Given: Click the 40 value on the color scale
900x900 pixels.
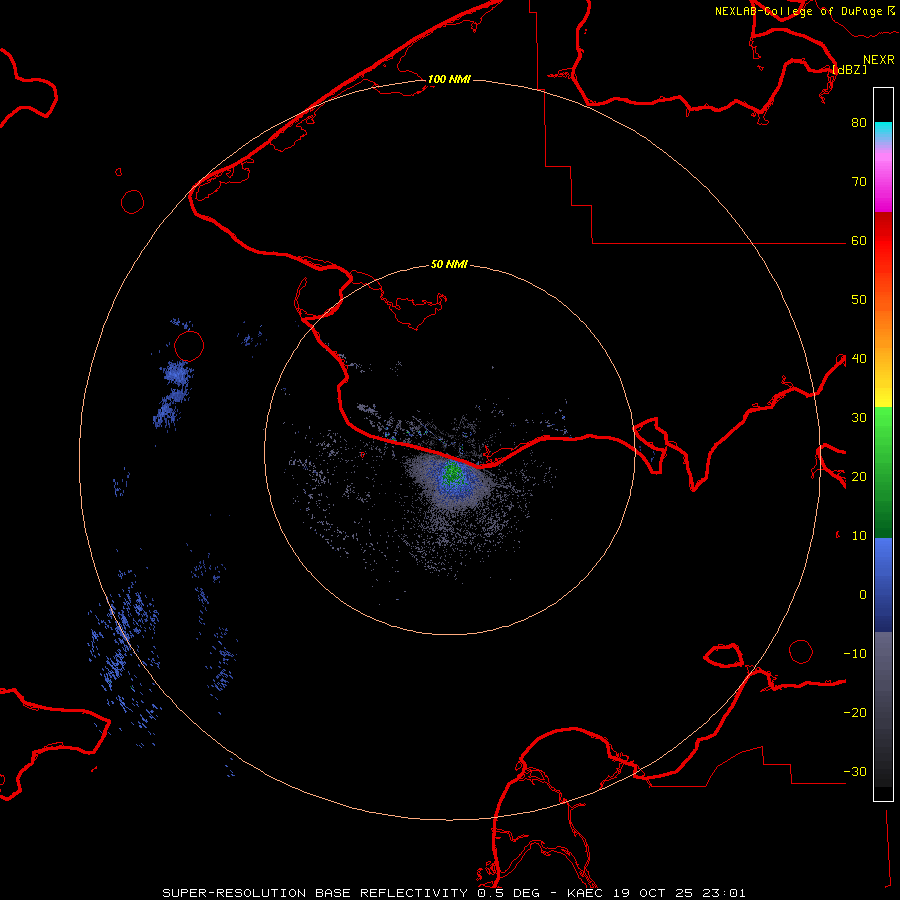Looking at the screenshot, I should [x=859, y=359].
